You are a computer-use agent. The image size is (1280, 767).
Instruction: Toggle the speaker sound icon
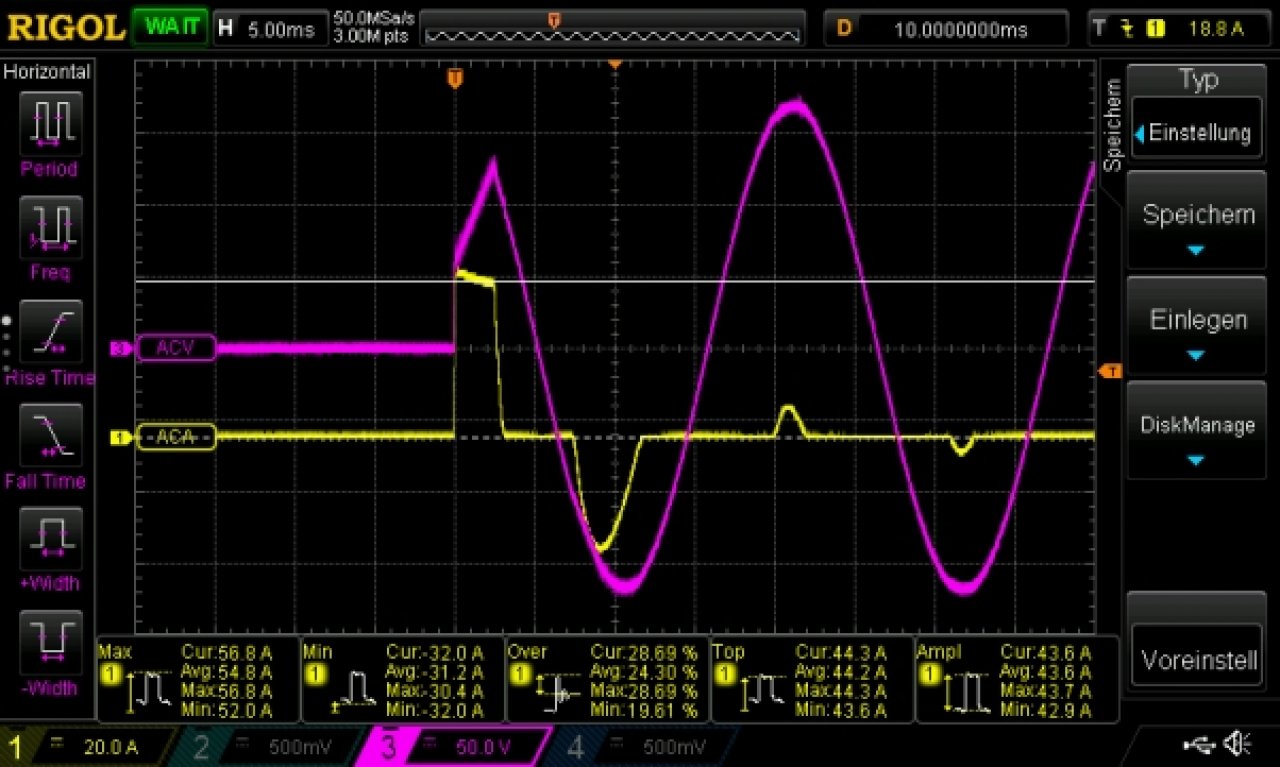(x=1237, y=743)
